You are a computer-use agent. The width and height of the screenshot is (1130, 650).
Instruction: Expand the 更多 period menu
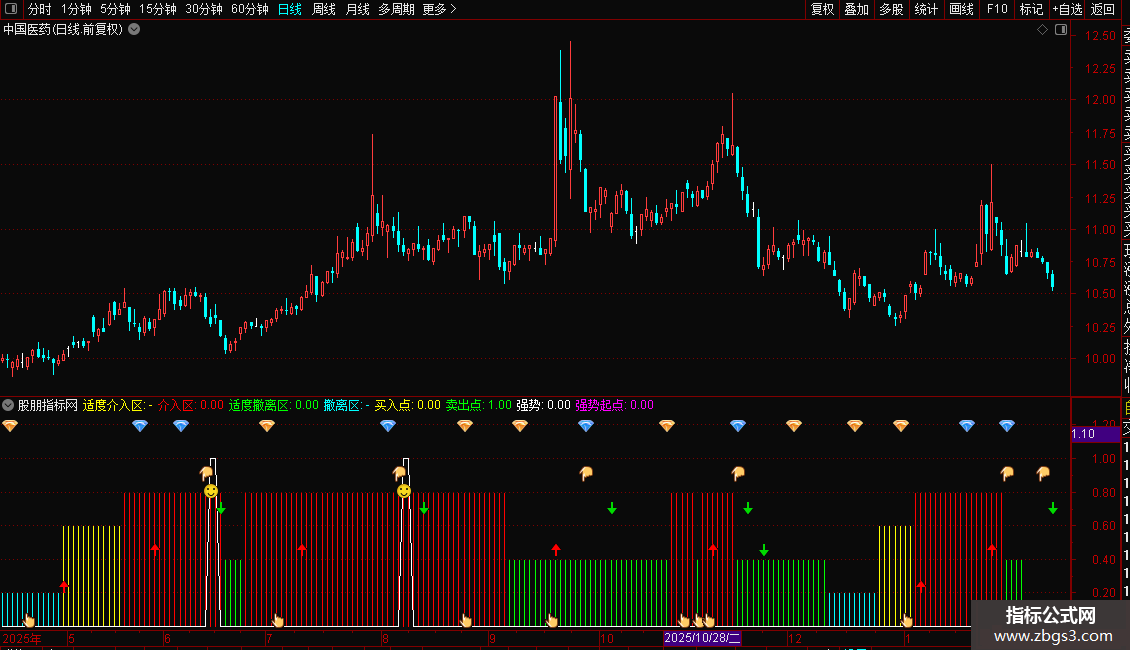(x=439, y=9)
